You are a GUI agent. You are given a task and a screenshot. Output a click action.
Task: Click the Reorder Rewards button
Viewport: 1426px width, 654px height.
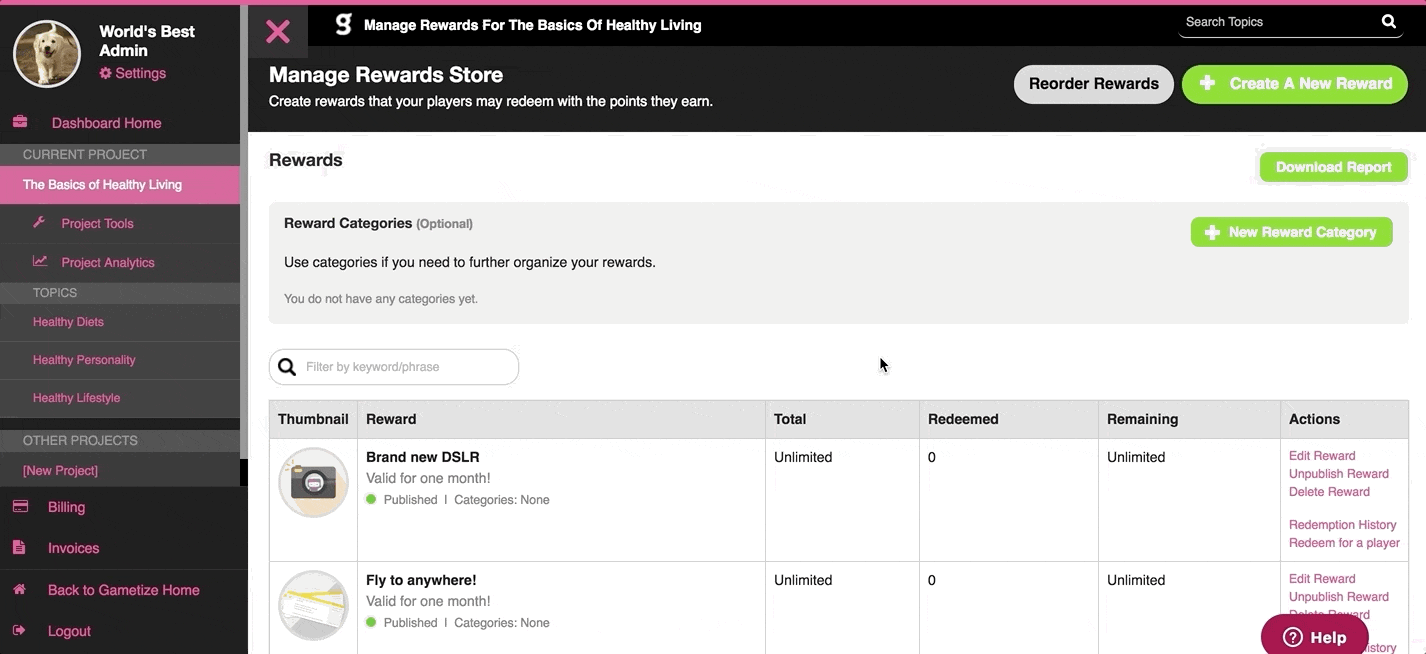coord(1094,84)
